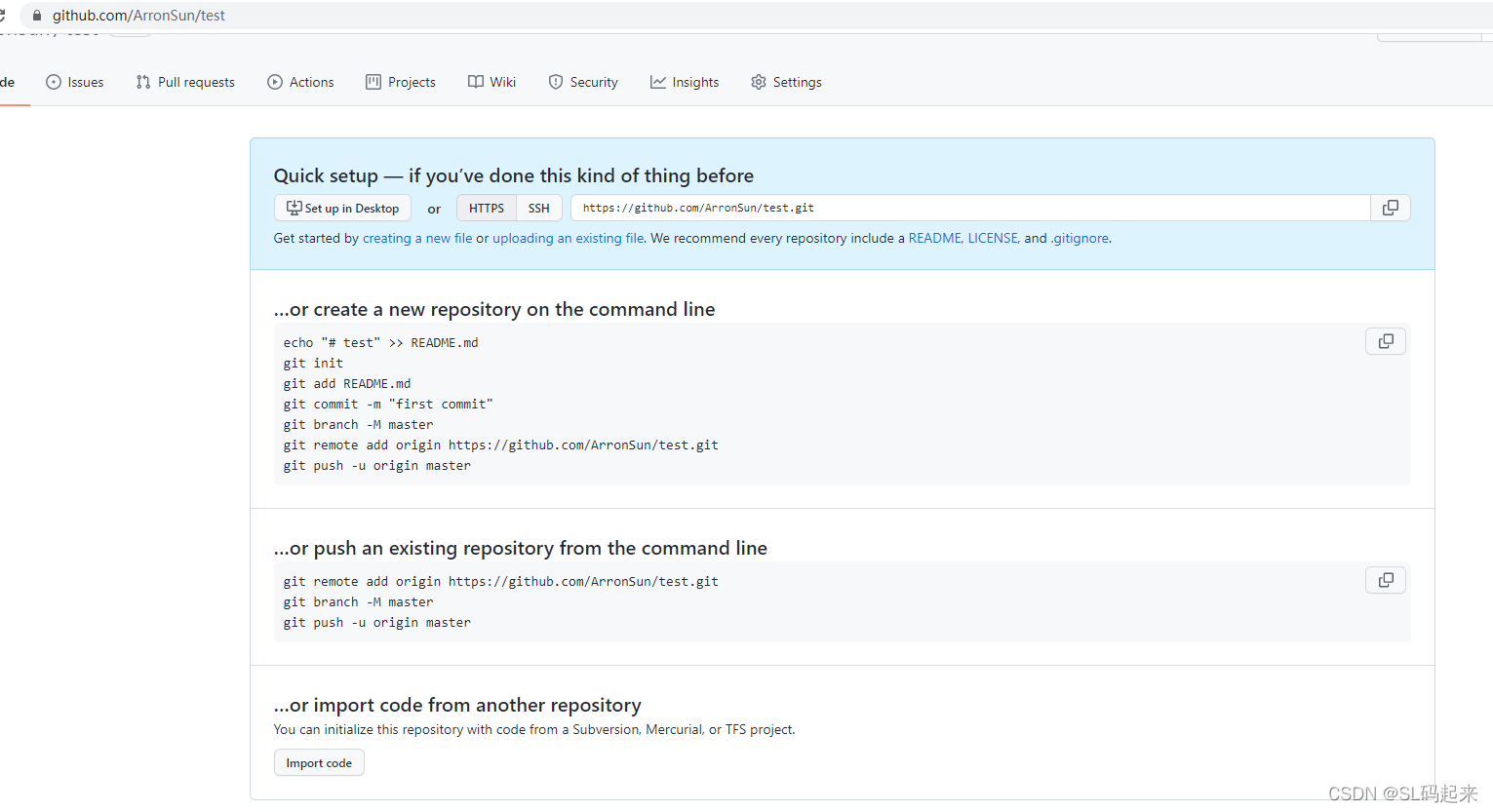Switch to the Projects tab
This screenshot has height=812, width=1493.
coord(401,82)
